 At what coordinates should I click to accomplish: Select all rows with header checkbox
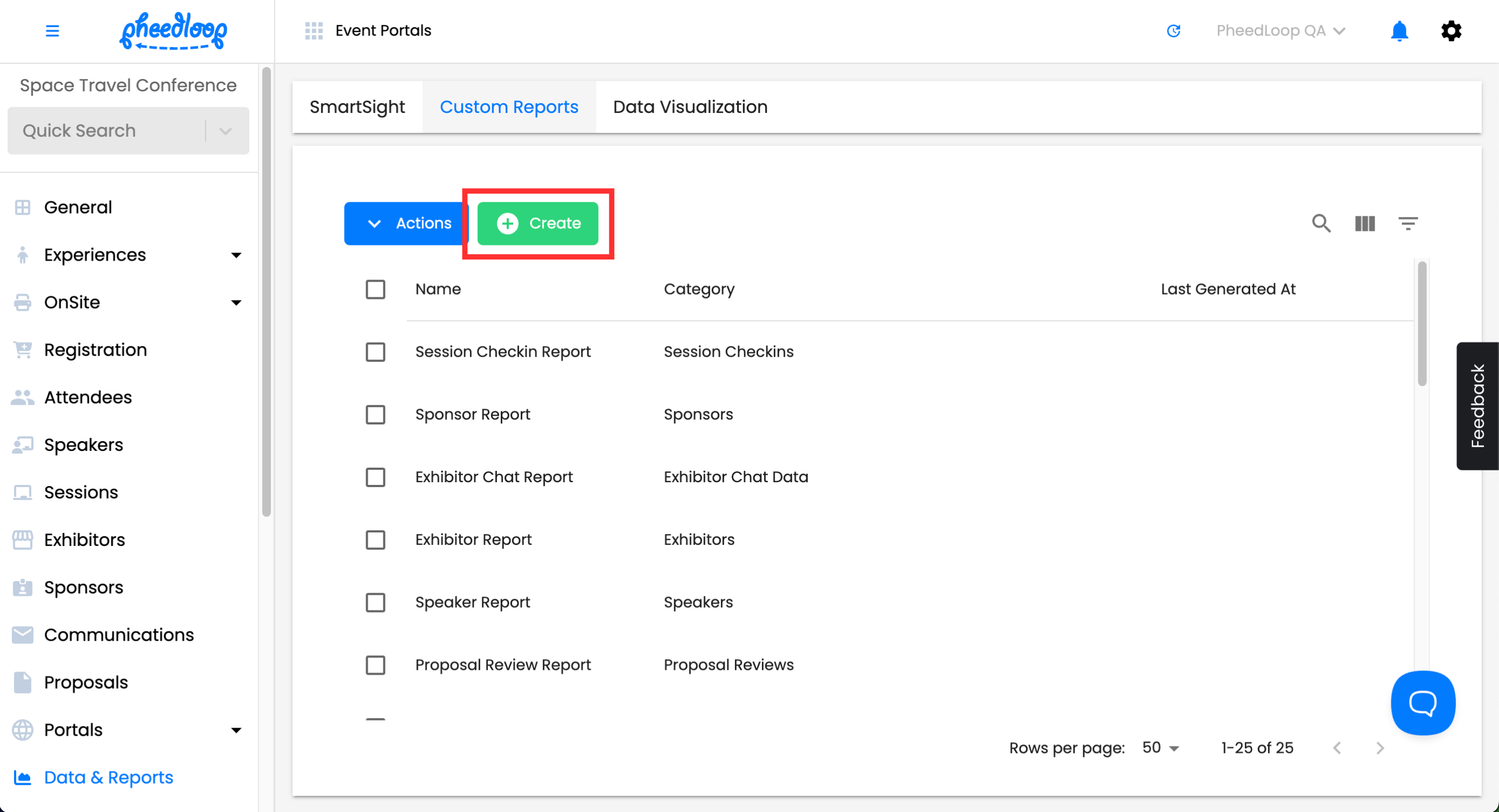pyautogui.click(x=375, y=289)
